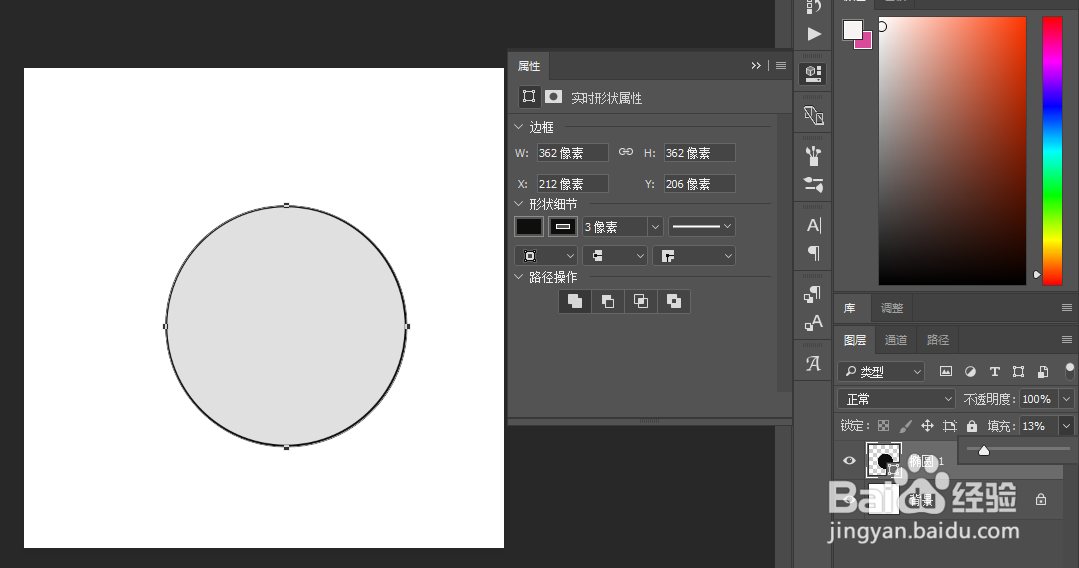Open stroke line style dropdown

click(701, 227)
